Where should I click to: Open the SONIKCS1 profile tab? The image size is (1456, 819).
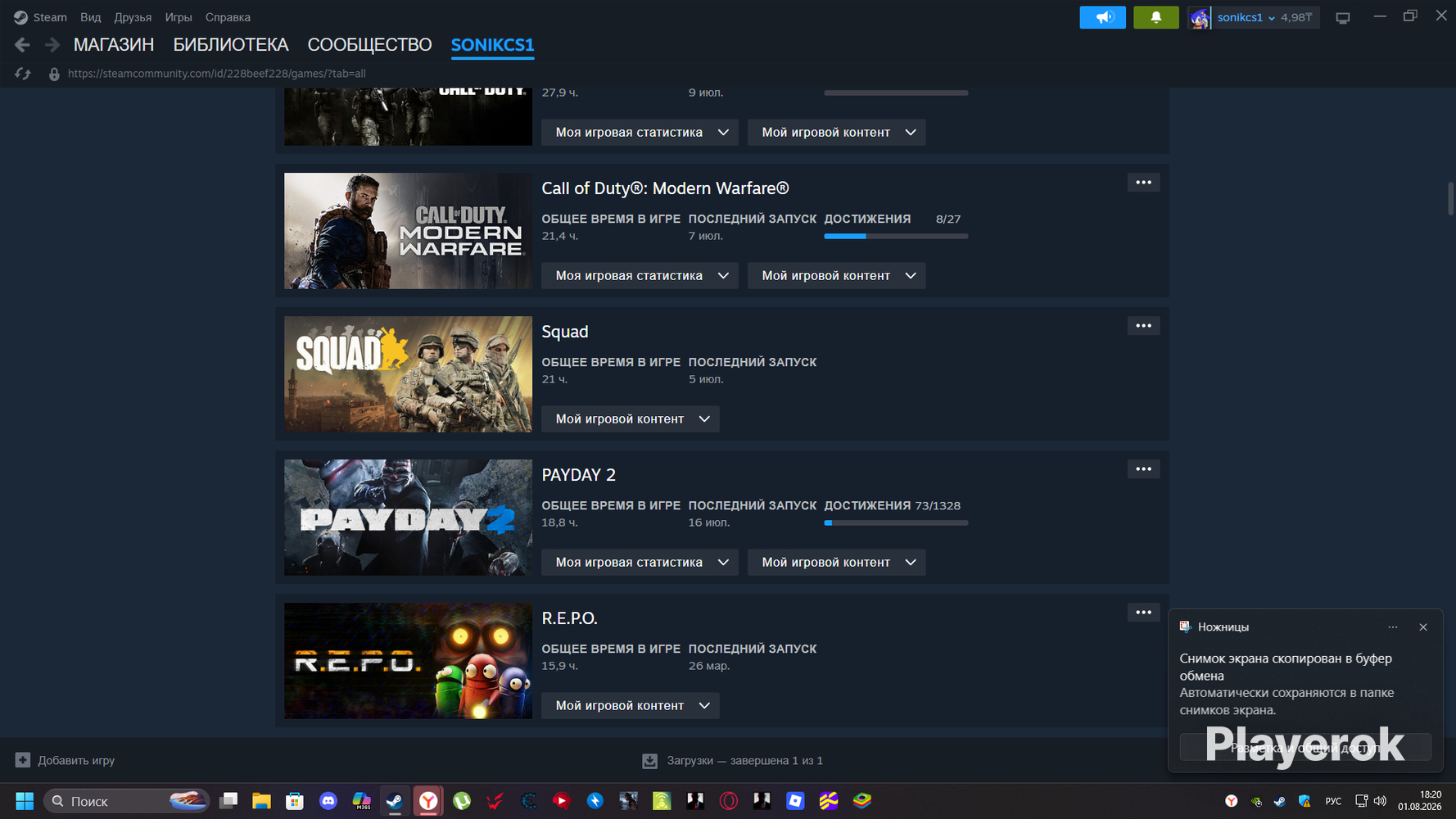pos(492,45)
